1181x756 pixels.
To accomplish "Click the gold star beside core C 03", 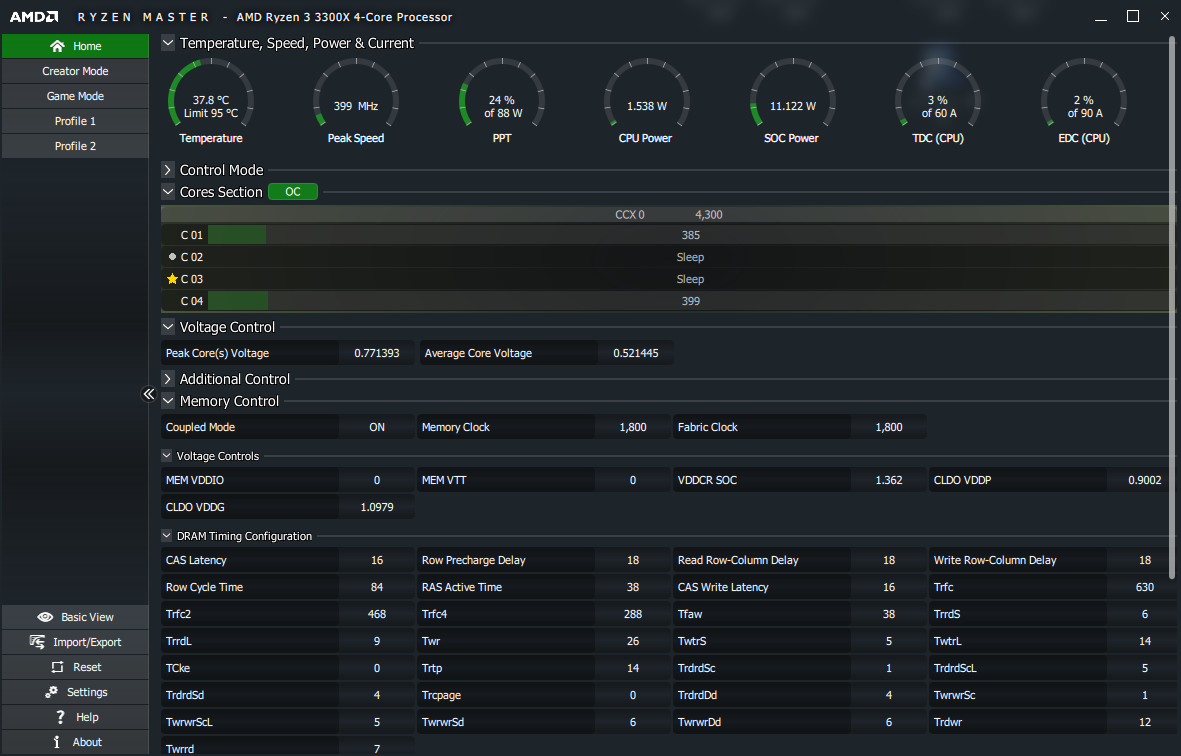I will (x=172, y=279).
